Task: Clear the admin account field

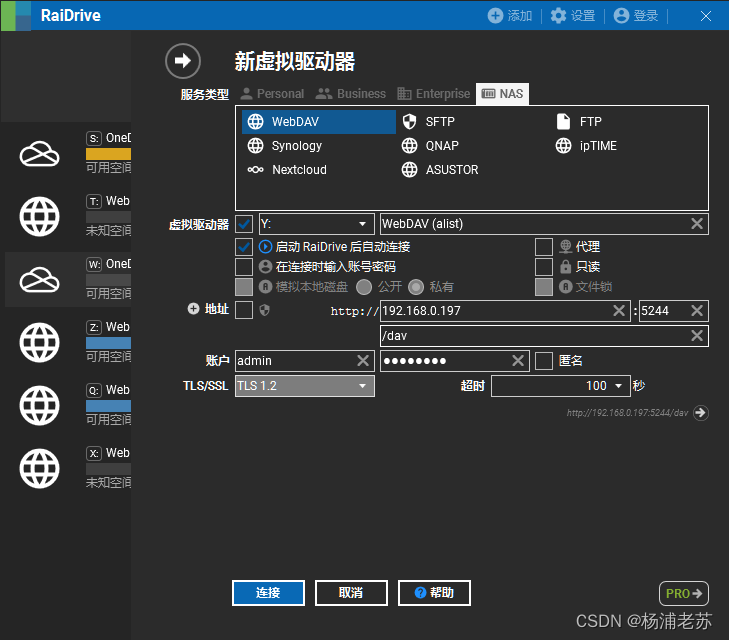Action: pos(363,361)
